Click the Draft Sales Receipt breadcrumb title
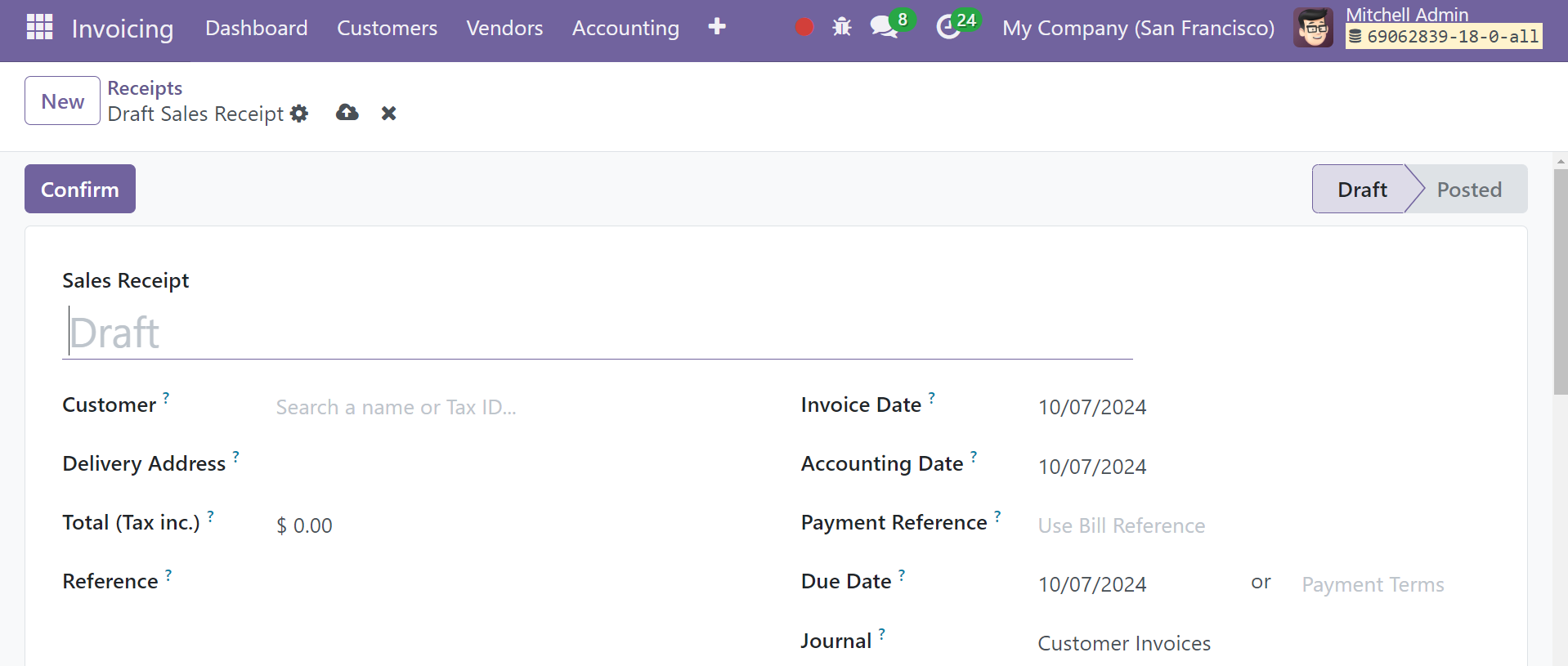This screenshot has width=1568, height=666. pyautogui.click(x=195, y=114)
